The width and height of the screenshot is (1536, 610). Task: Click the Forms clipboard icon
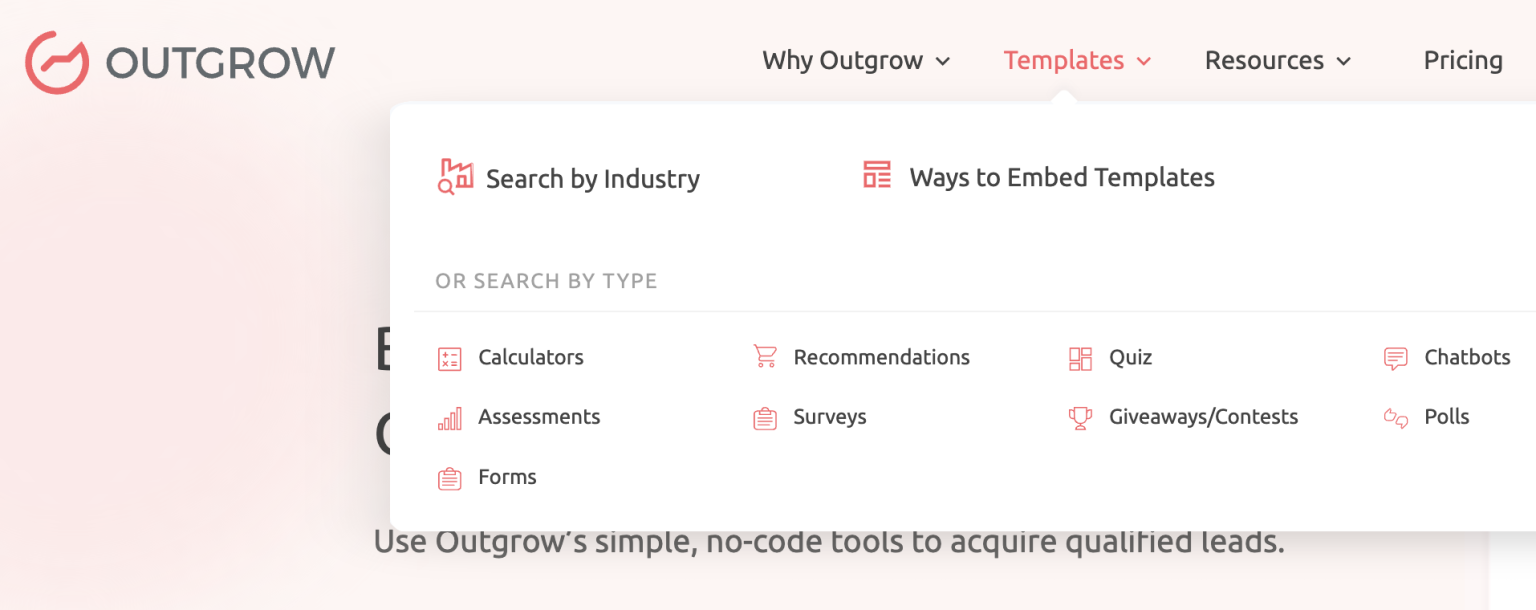click(x=449, y=478)
